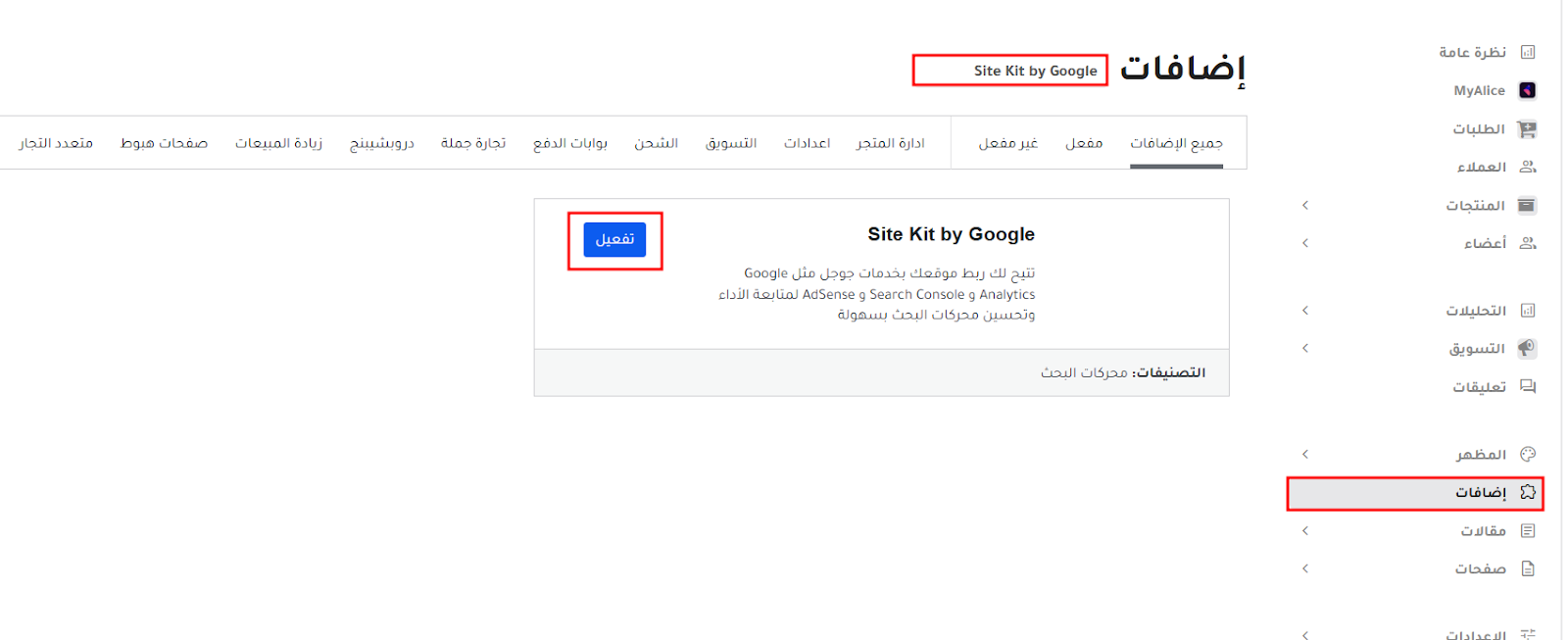Image resolution: width=1568 pixels, height=640 pixels.
Task: Click the appearance (المظهر) palette icon
Action: click(x=1527, y=454)
